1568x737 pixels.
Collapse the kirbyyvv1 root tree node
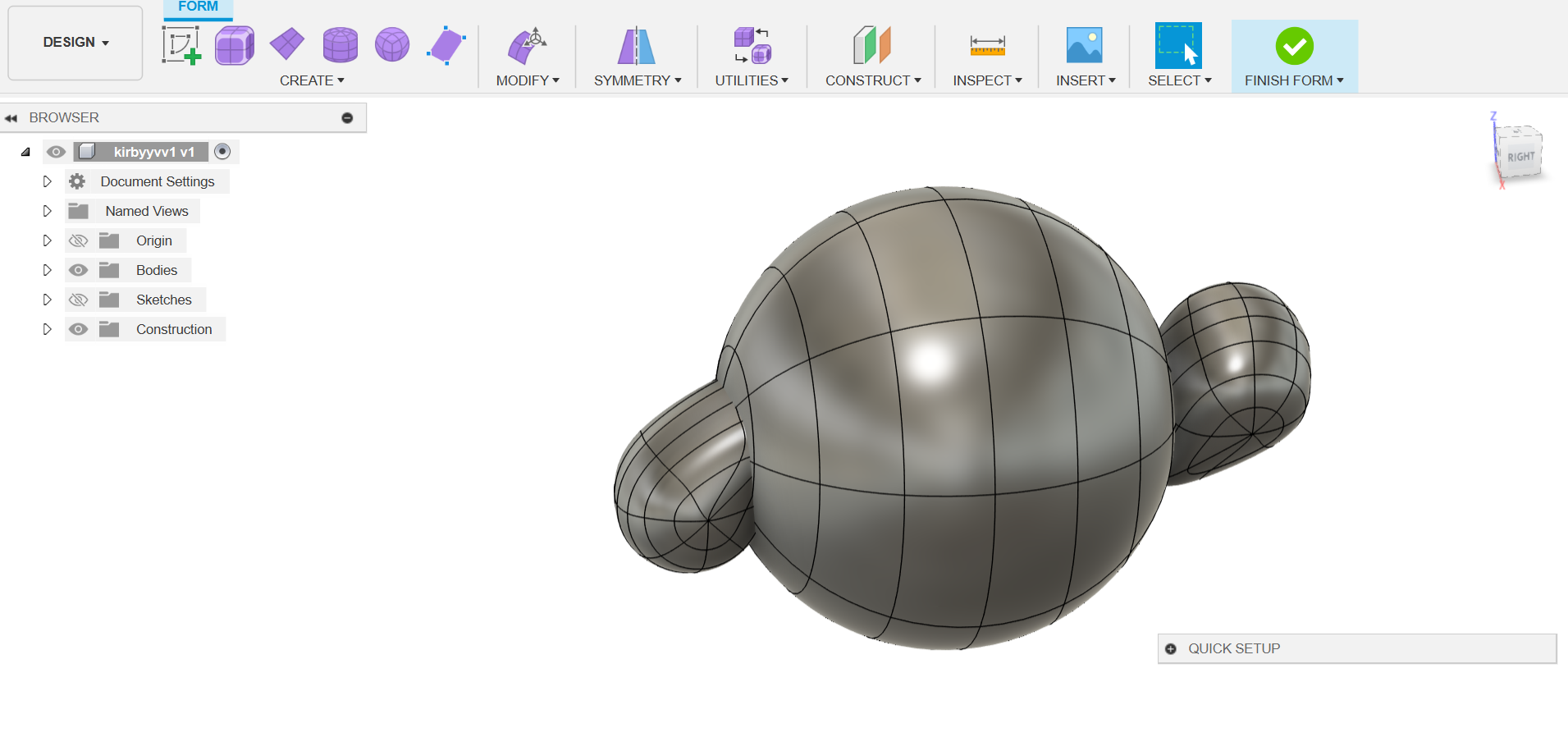click(25, 152)
